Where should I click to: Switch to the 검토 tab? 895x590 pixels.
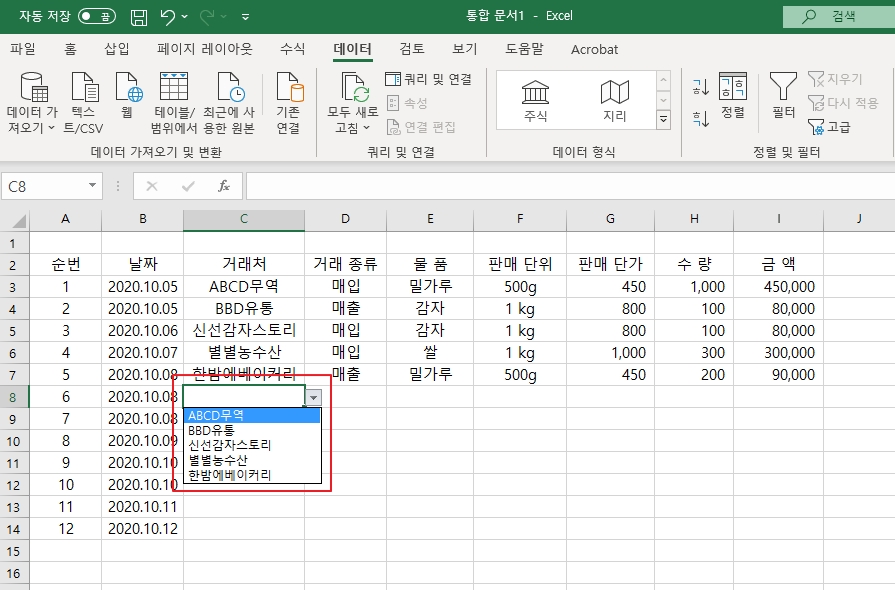coord(412,49)
